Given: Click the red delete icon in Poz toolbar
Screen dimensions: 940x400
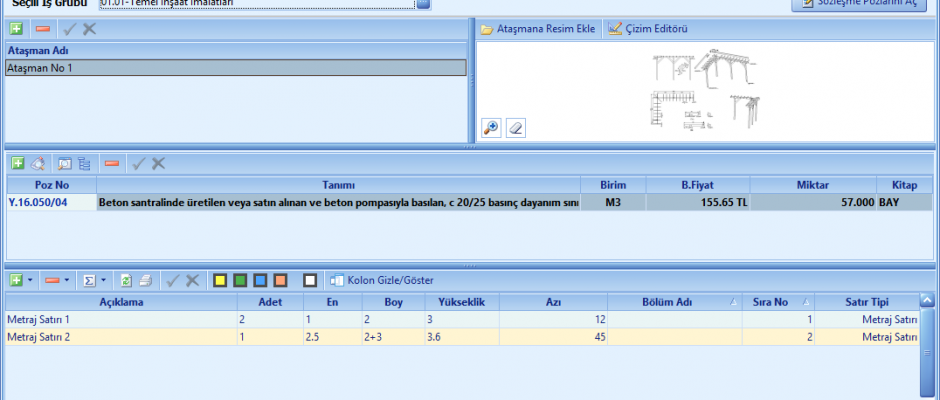Looking at the screenshot, I should (112, 163).
